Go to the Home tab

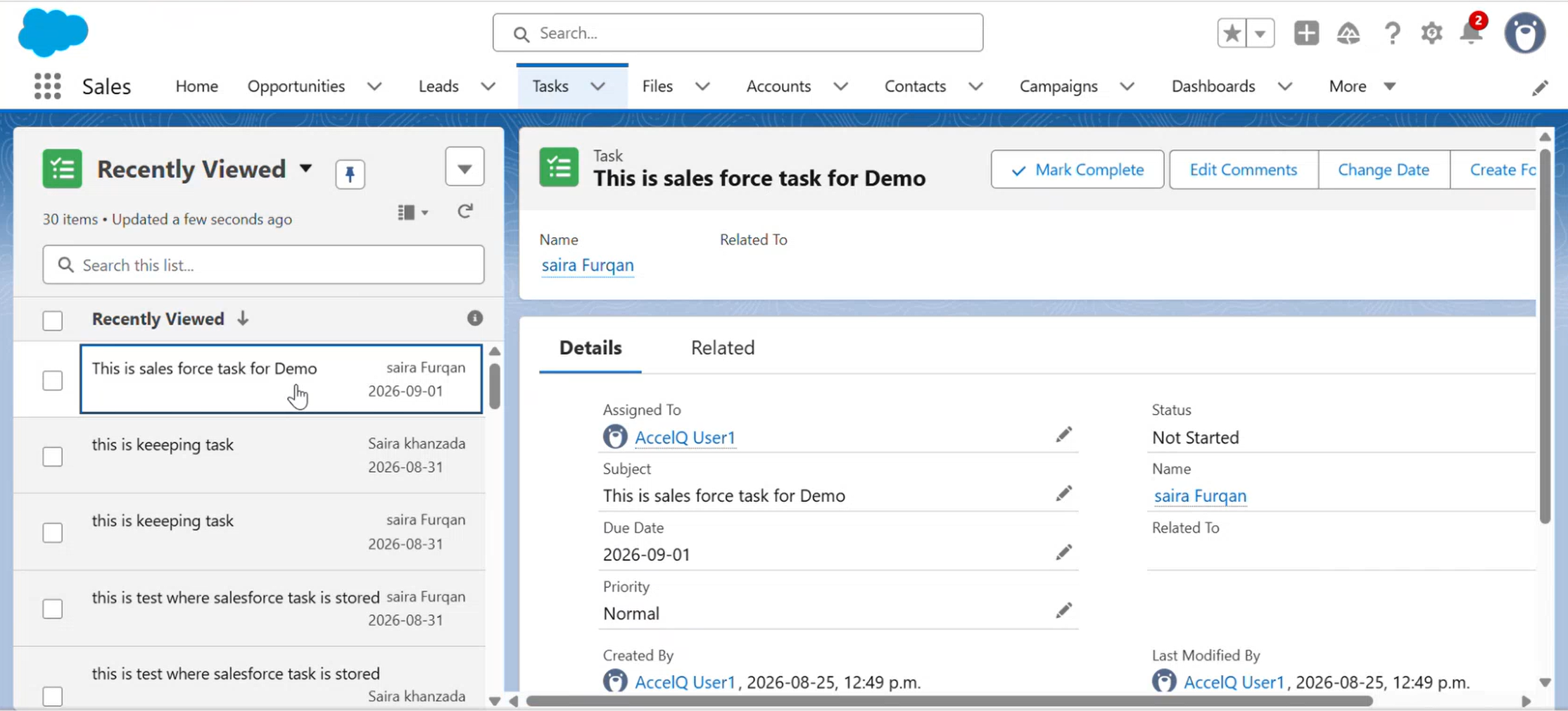tap(196, 86)
